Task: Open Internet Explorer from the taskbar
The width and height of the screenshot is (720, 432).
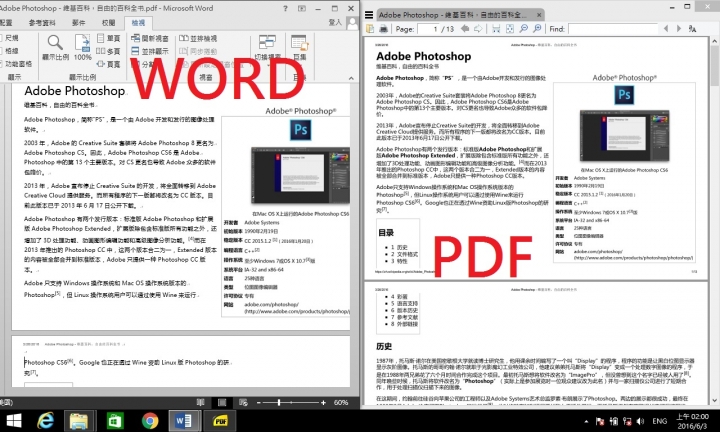Action: click(45, 421)
